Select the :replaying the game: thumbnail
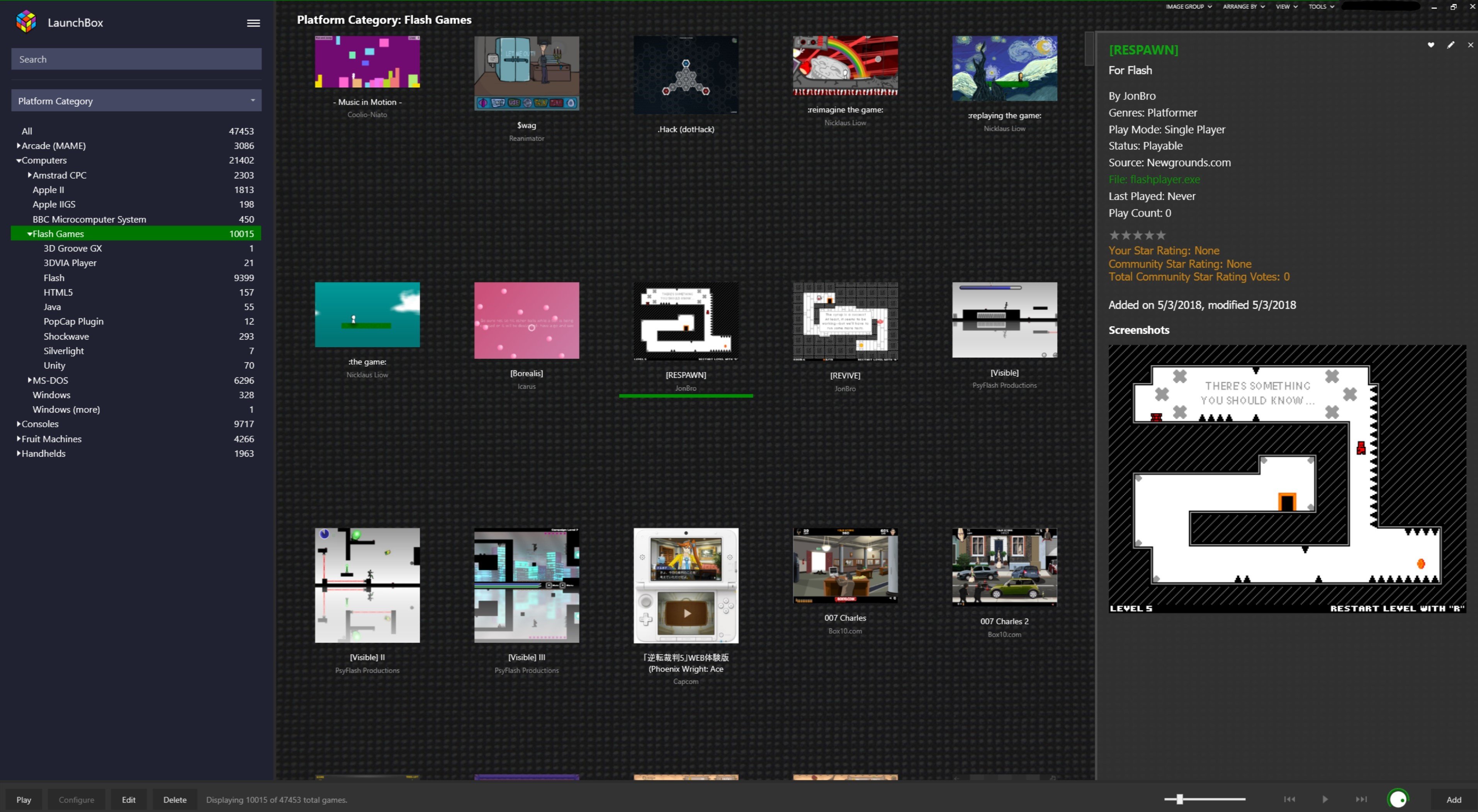The height and width of the screenshot is (812, 1478). (x=1005, y=69)
